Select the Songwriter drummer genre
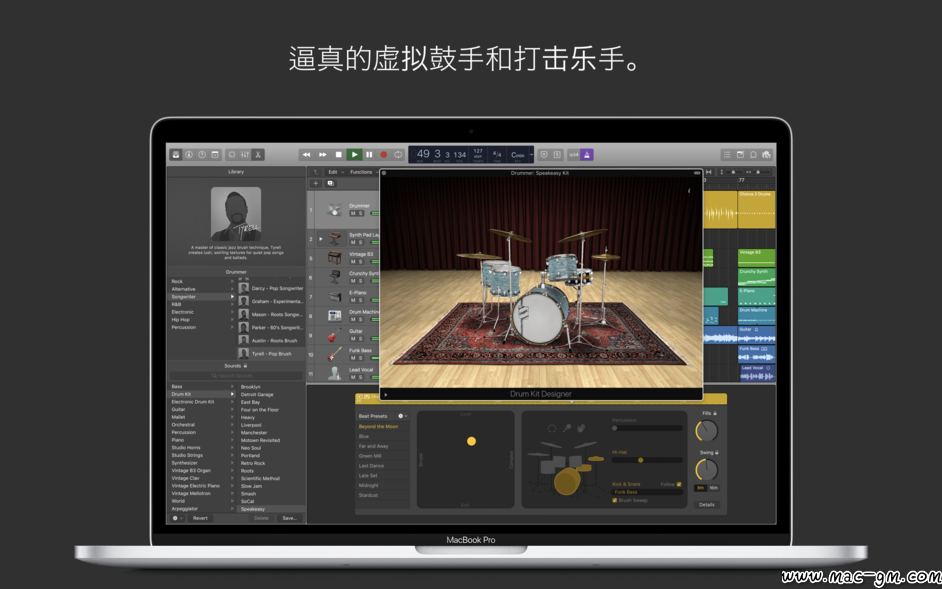 coord(202,297)
